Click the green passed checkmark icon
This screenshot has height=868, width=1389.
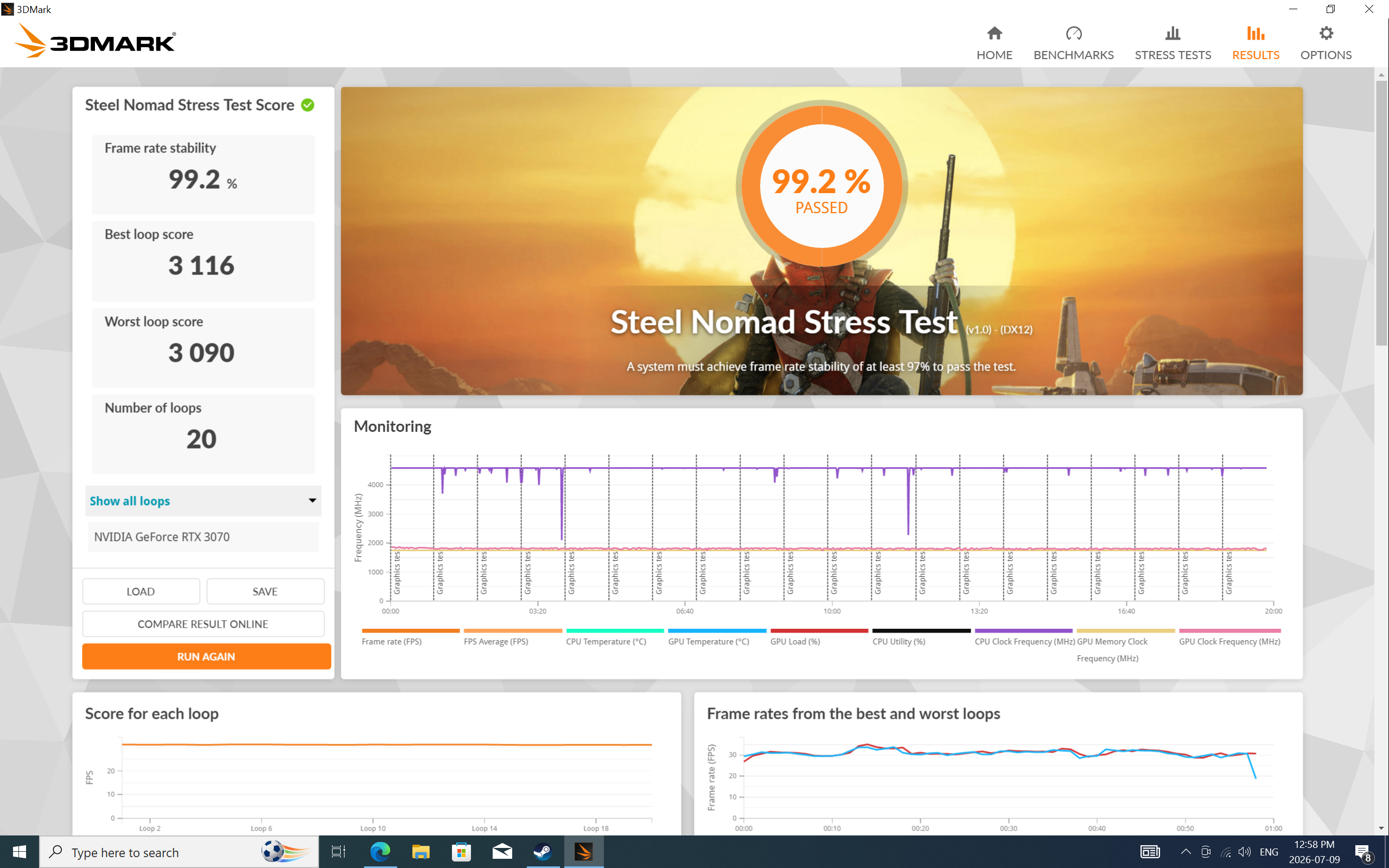coord(308,105)
